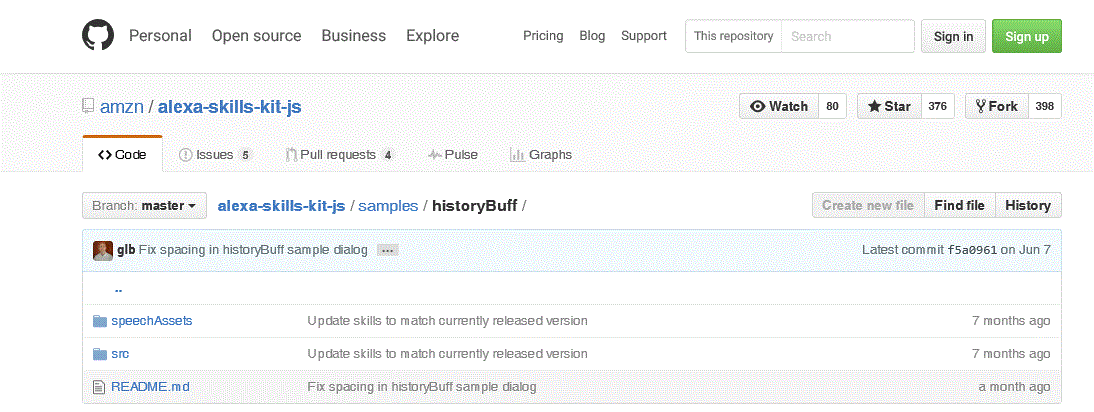Open the latest commit message link in header
This screenshot has height=412, width=1094.
click(253, 250)
